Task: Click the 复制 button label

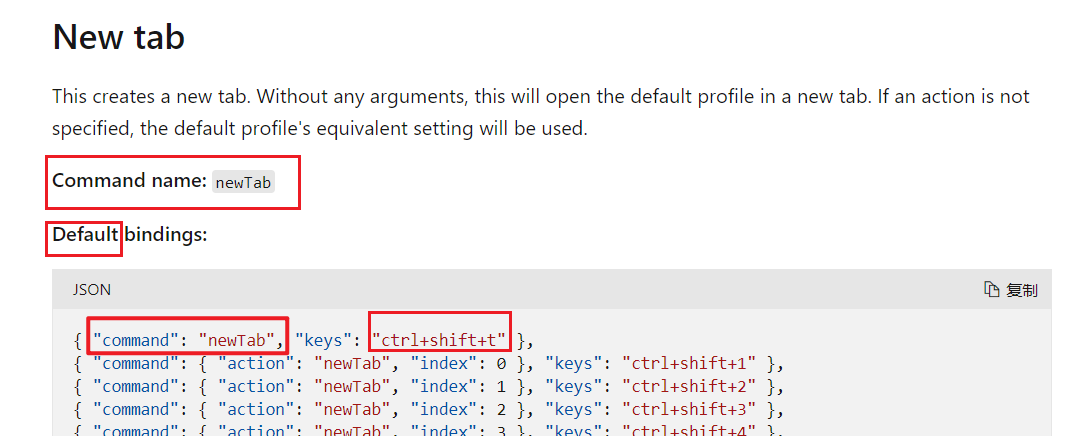Action: click(x=1021, y=290)
